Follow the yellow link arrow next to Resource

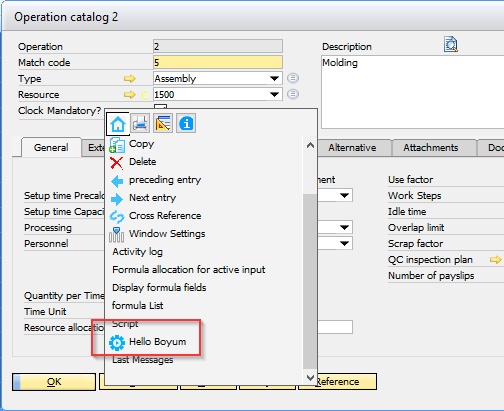(x=130, y=95)
